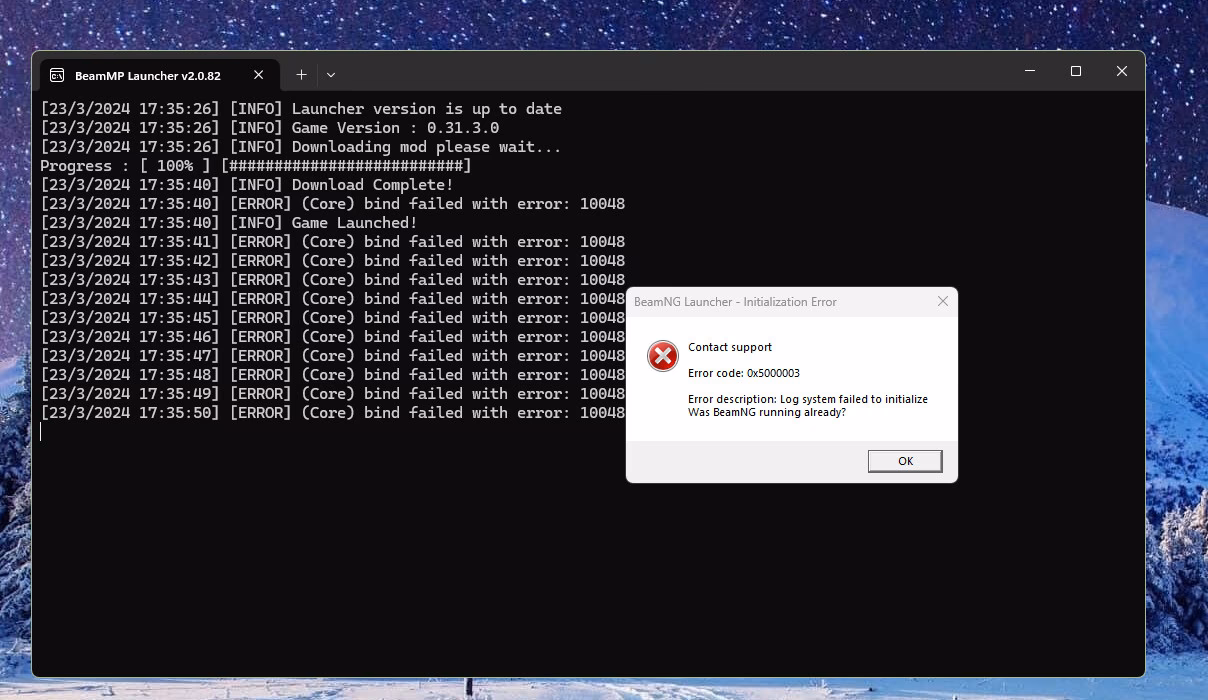Viewport: 1208px width, 700px height.
Task: Click "Was BeamNG running already?" text
Action: [767, 412]
